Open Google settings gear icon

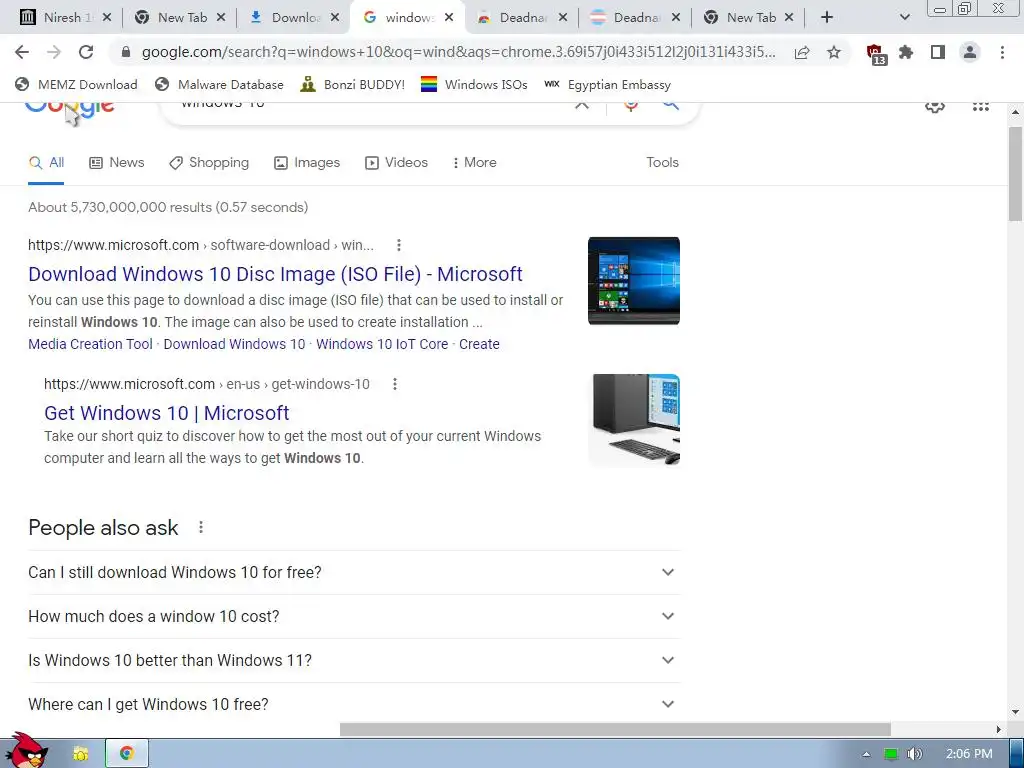pos(935,106)
